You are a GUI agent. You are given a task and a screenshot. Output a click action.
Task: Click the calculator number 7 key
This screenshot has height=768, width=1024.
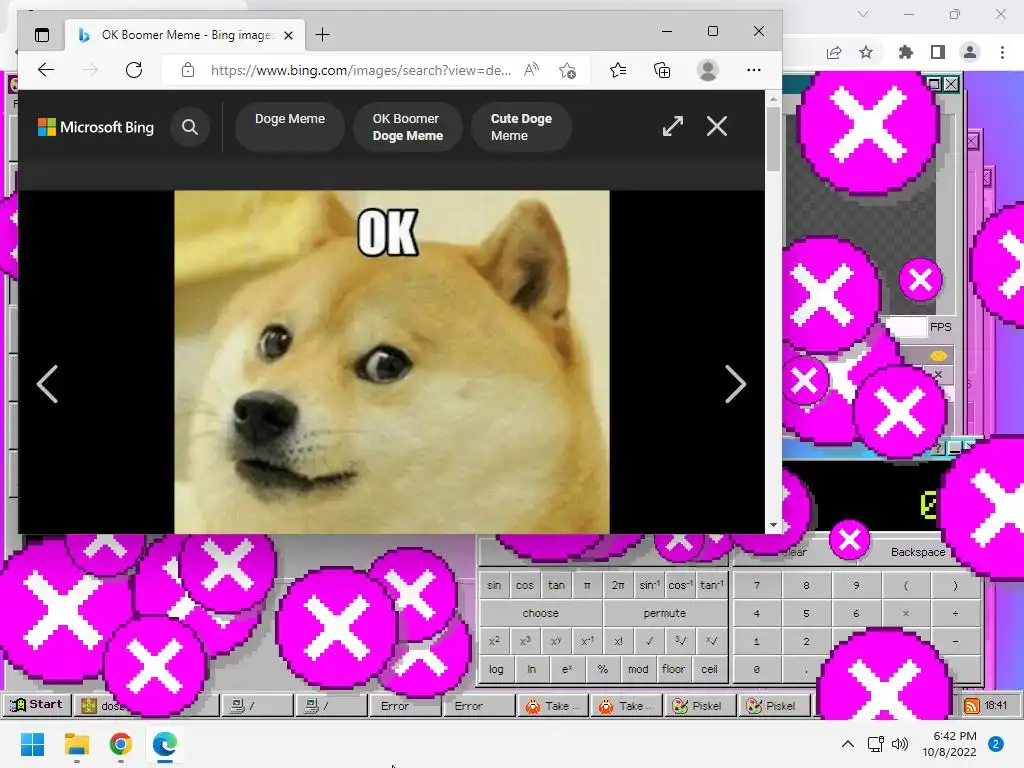tap(757, 585)
